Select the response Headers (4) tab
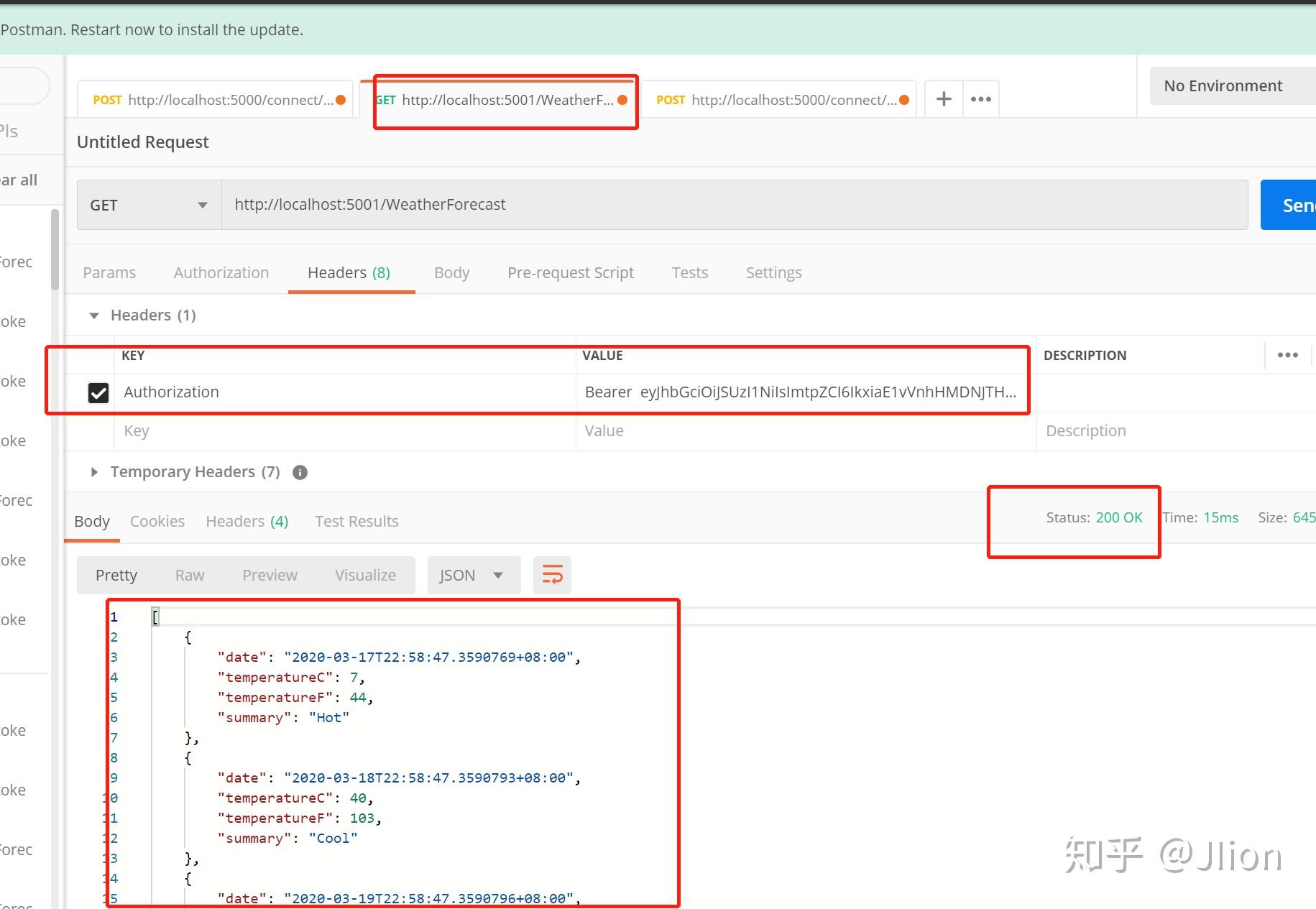1316x909 pixels. click(x=247, y=521)
